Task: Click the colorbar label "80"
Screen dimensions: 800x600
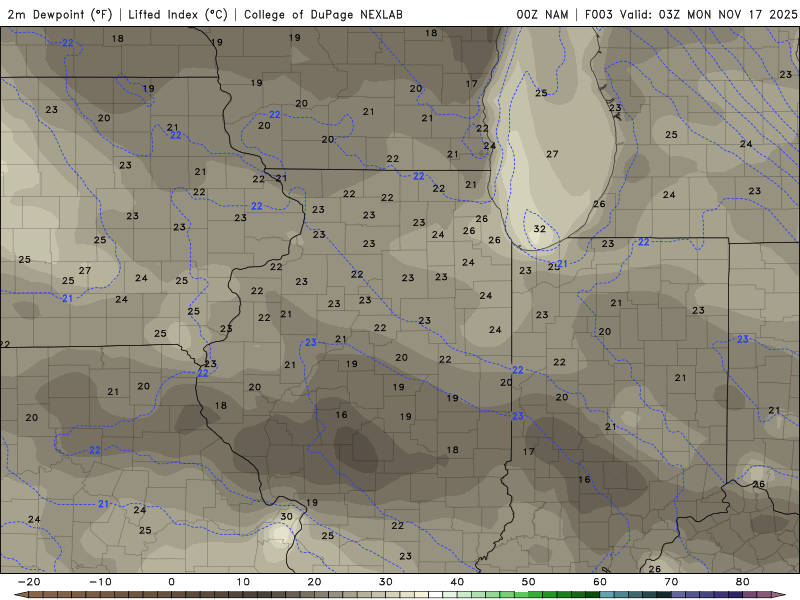Action: tap(743, 582)
